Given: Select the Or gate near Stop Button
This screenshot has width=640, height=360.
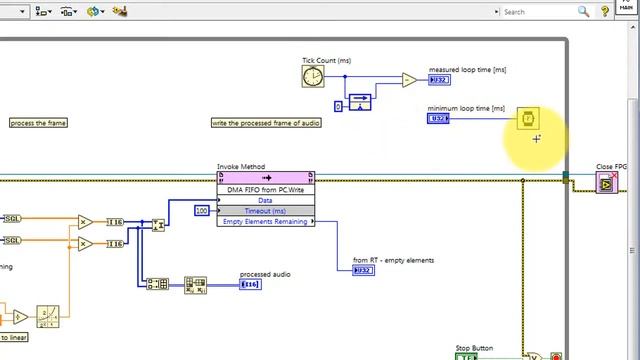Looking at the screenshot, I should coord(534,356).
